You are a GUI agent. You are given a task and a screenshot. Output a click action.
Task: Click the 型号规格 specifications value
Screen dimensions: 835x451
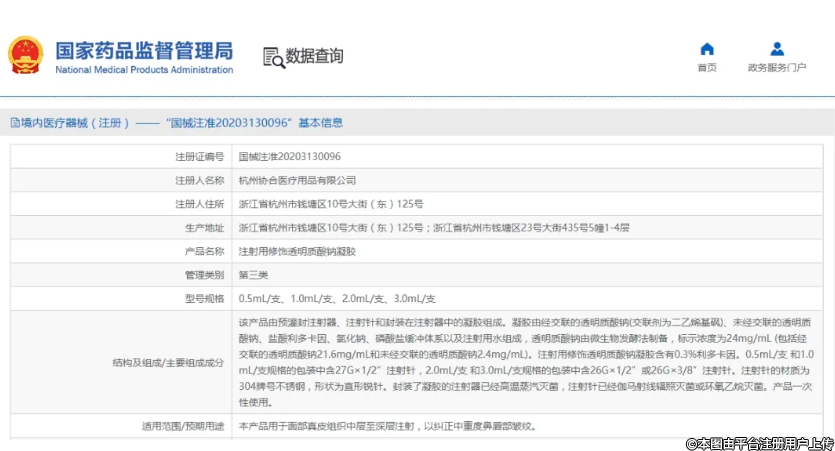(336, 298)
